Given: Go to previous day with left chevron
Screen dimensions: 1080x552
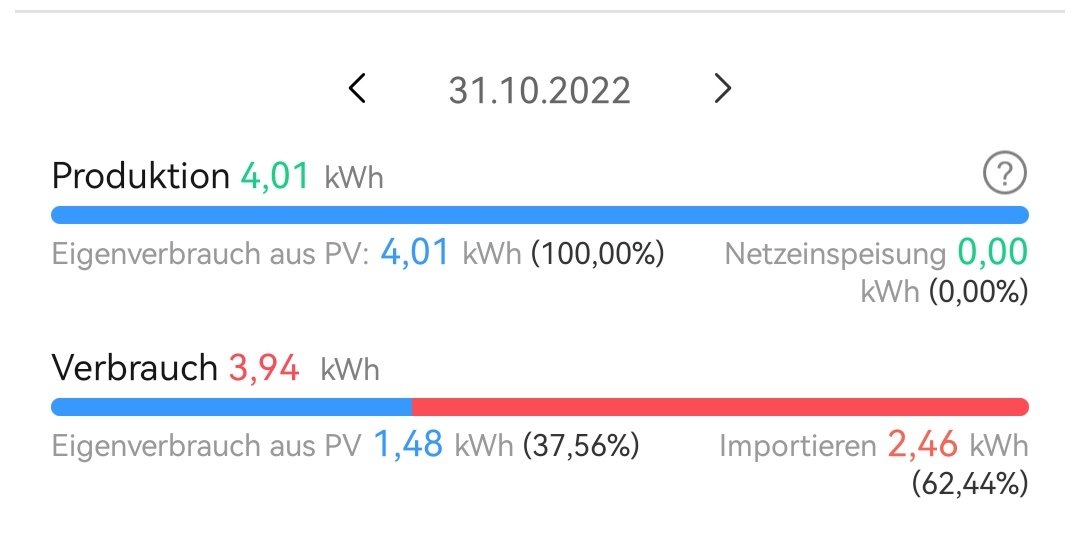Looking at the screenshot, I should click(357, 90).
